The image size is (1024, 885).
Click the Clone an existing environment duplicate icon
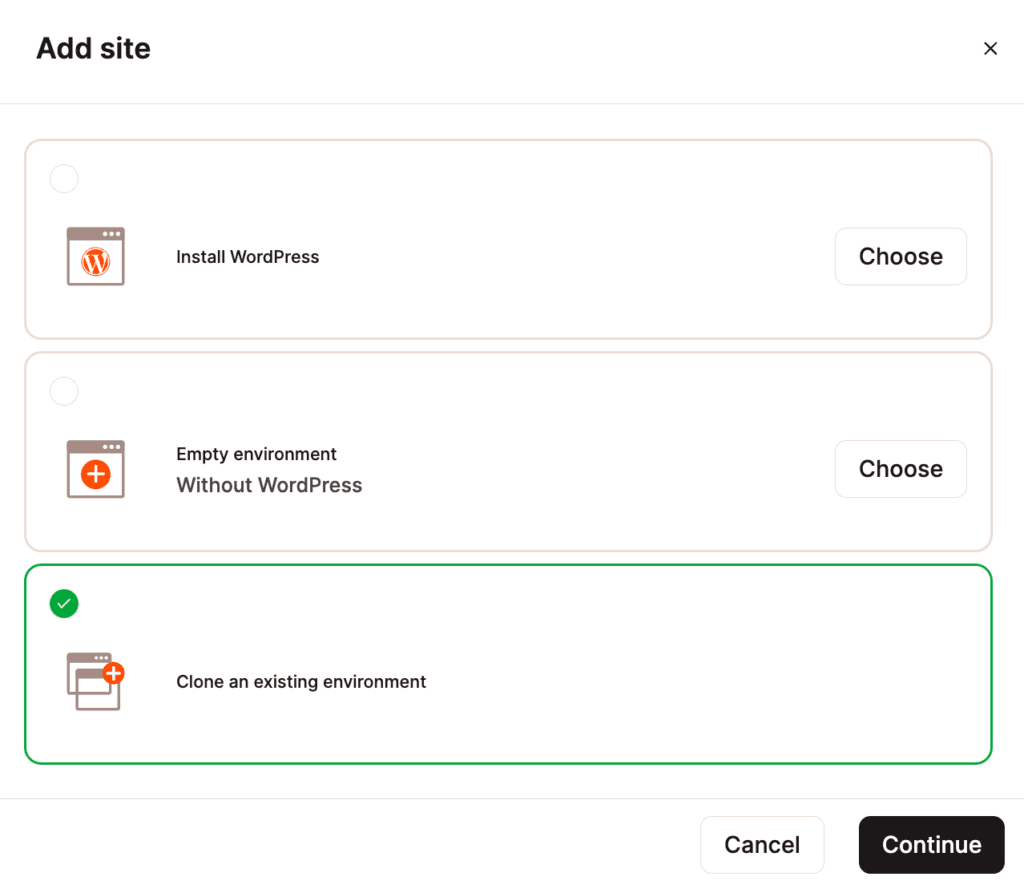pyautogui.click(x=95, y=681)
